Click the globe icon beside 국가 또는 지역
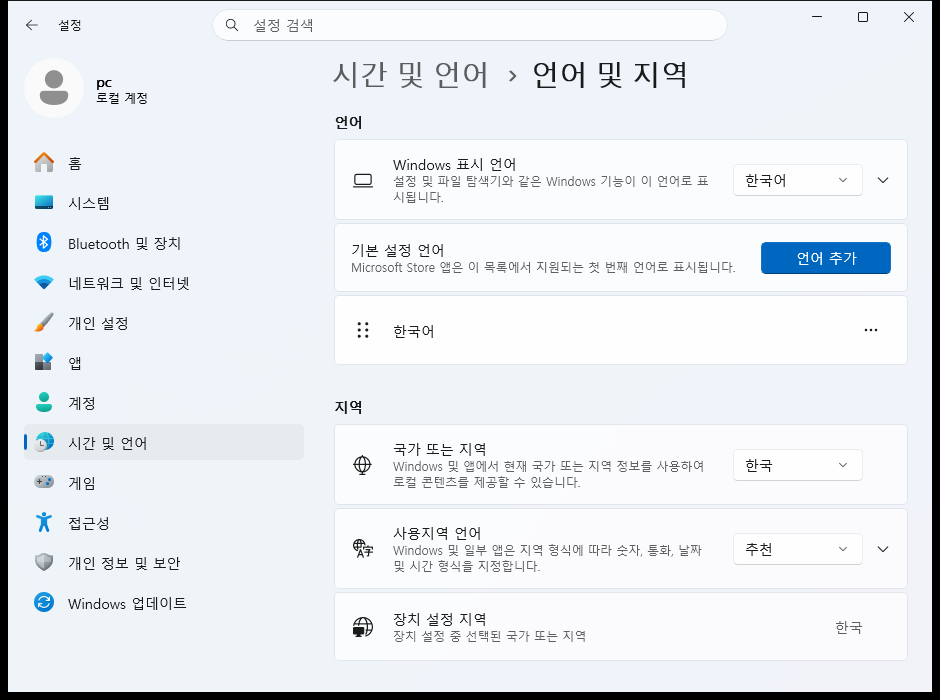The width and height of the screenshot is (940, 700). pyautogui.click(x=363, y=465)
